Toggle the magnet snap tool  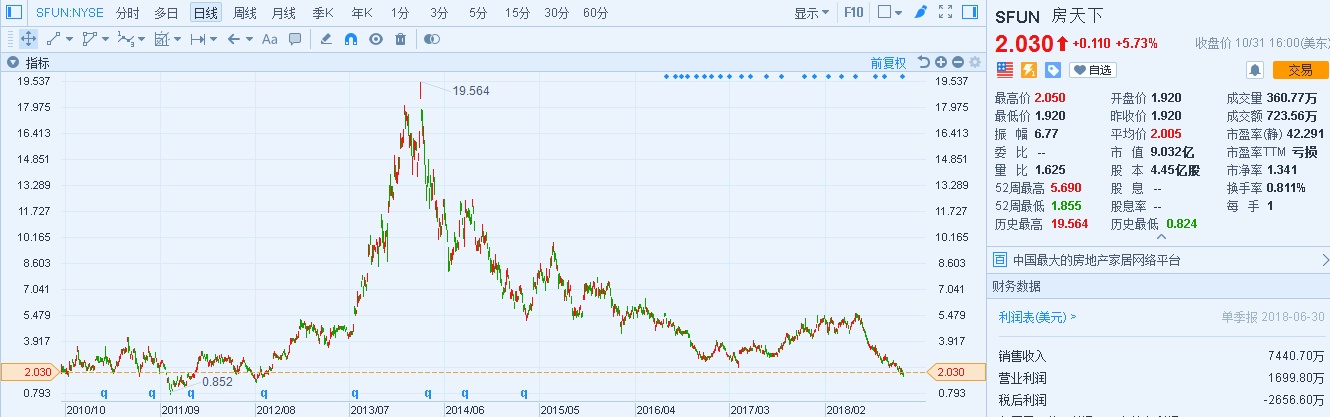coord(351,39)
